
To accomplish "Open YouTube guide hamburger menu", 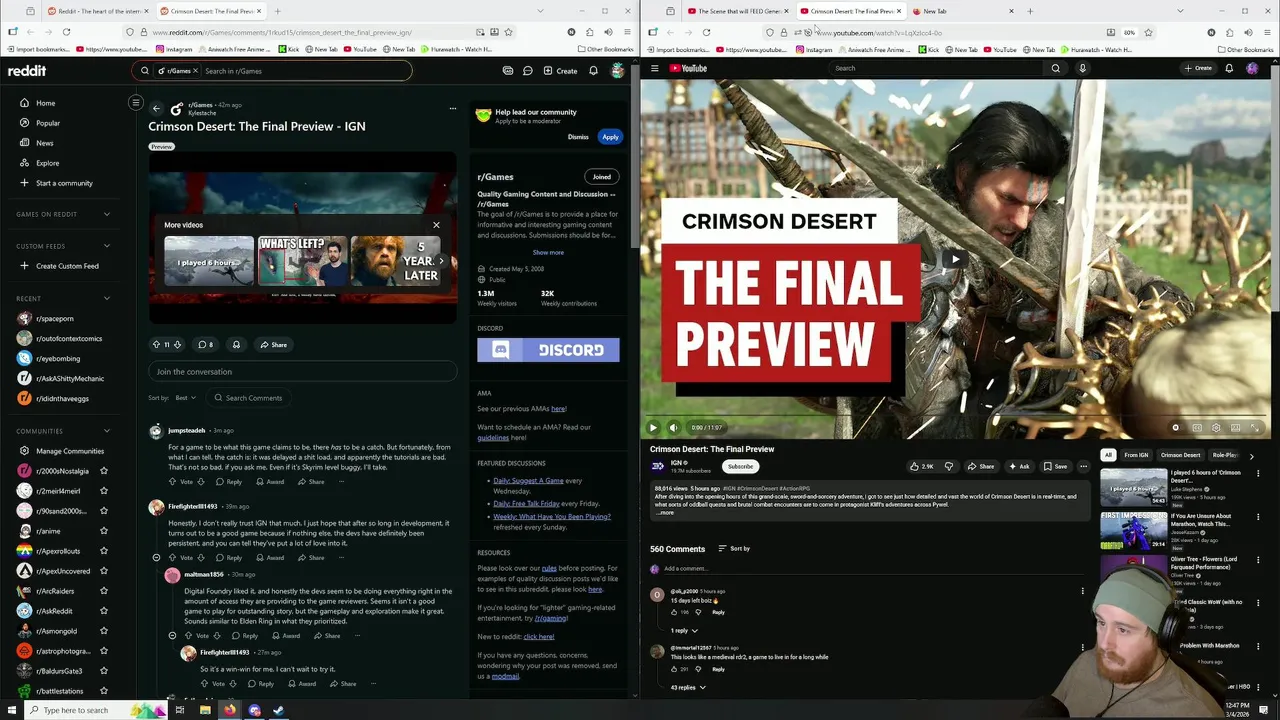I will 655,68.
